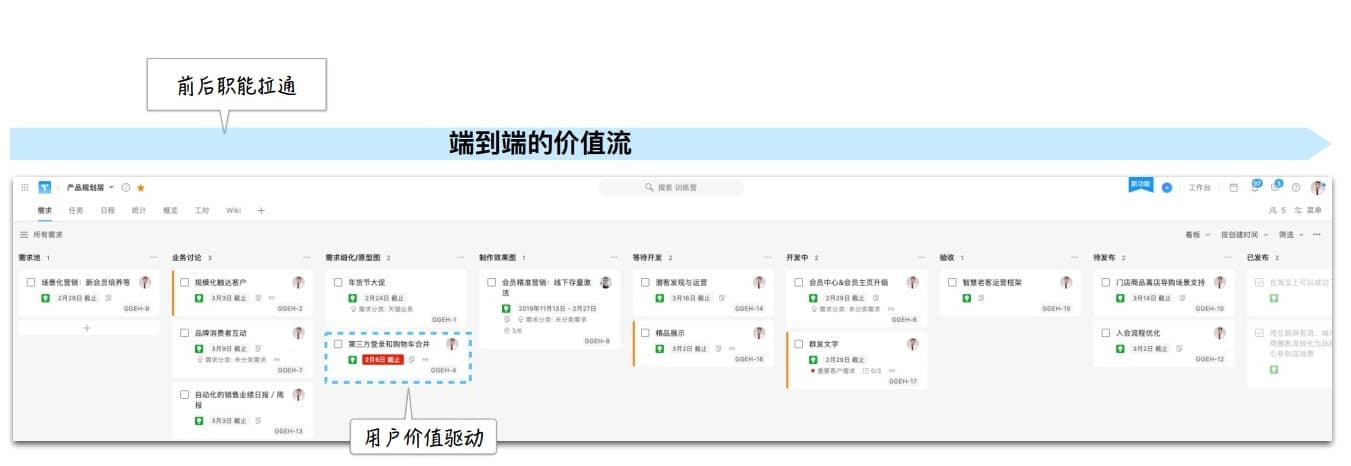Open the help question mark icon
Image resolution: width=1351 pixels, height=466 pixels.
pyautogui.click(x=1296, y=187)
